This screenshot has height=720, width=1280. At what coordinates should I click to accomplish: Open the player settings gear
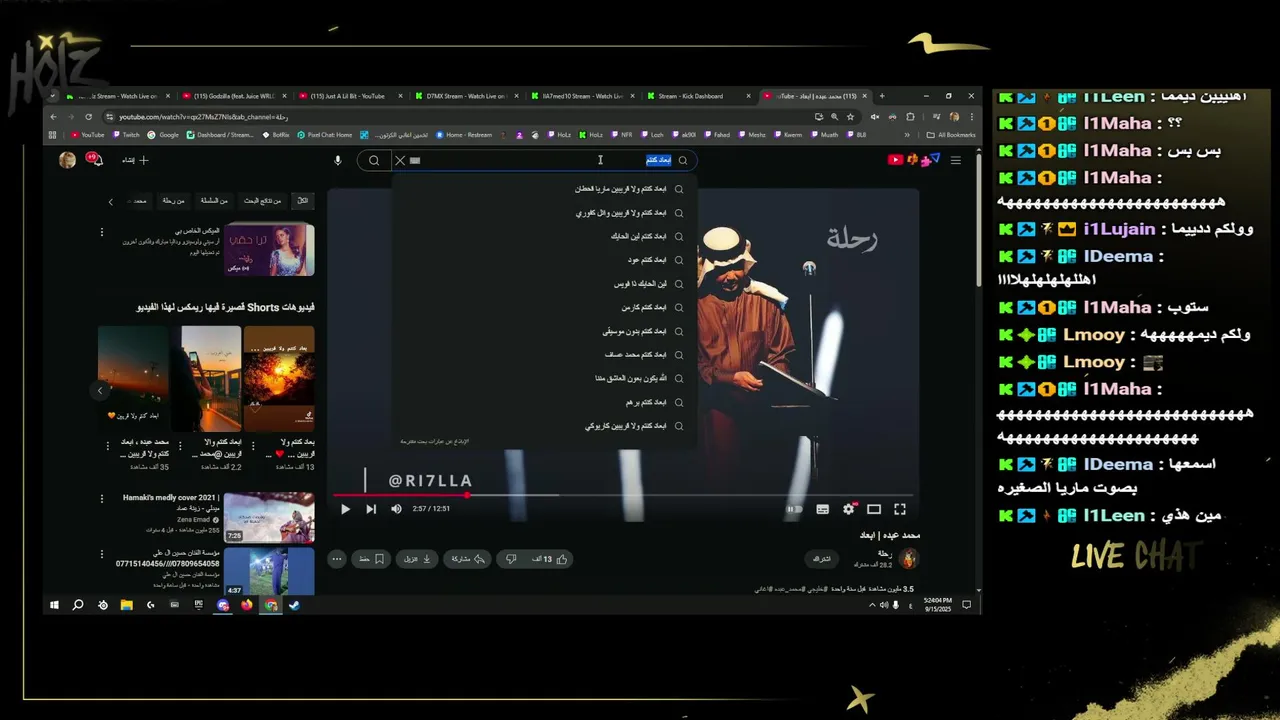[848, 509]
